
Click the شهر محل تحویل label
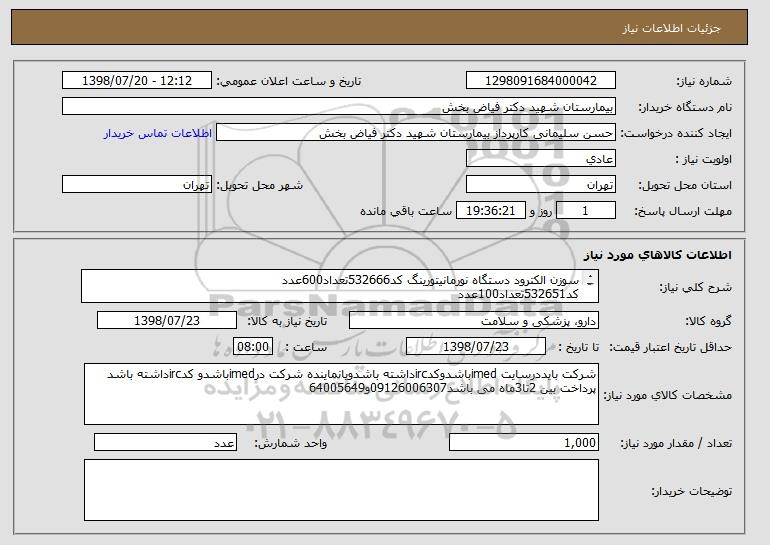point(260,186)
